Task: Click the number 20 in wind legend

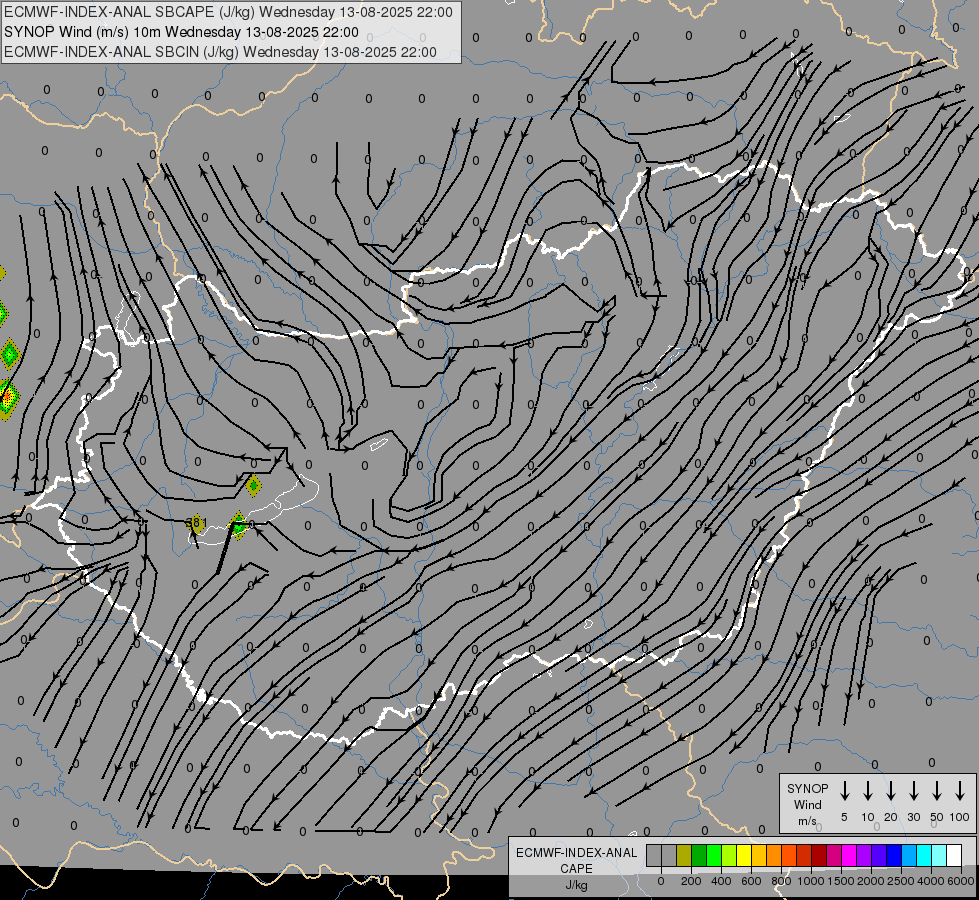Action: [891, 817]
